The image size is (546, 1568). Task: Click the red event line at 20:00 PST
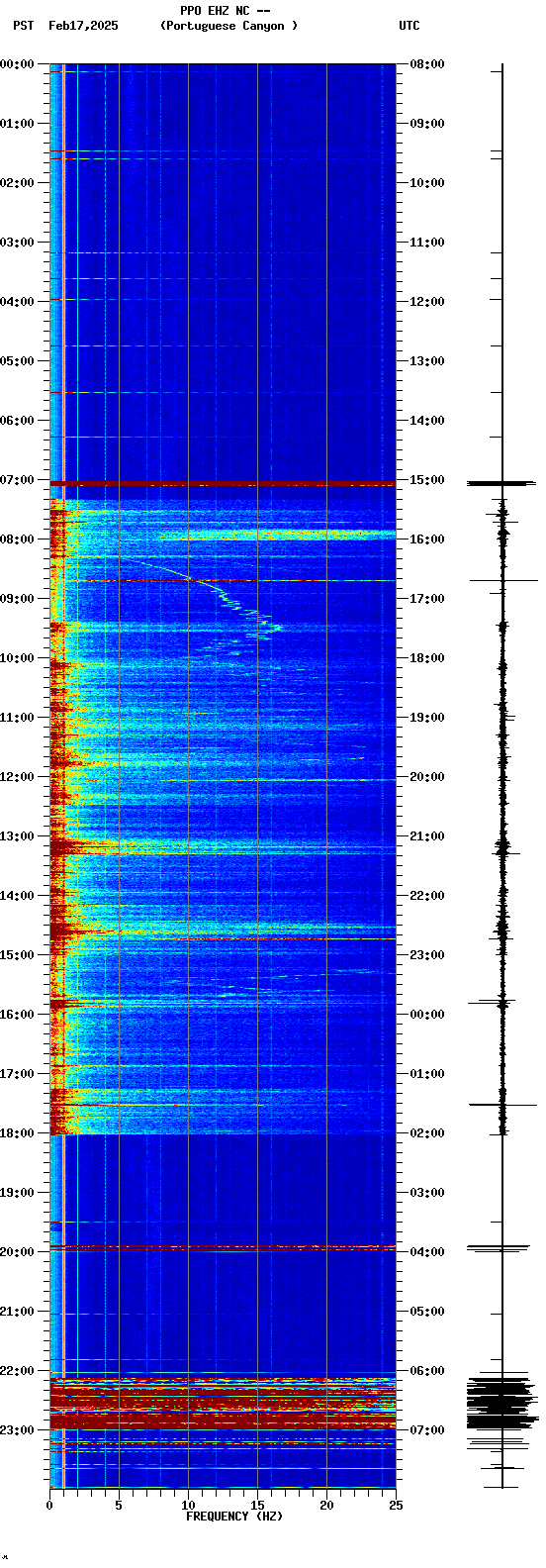point(223,1247)
